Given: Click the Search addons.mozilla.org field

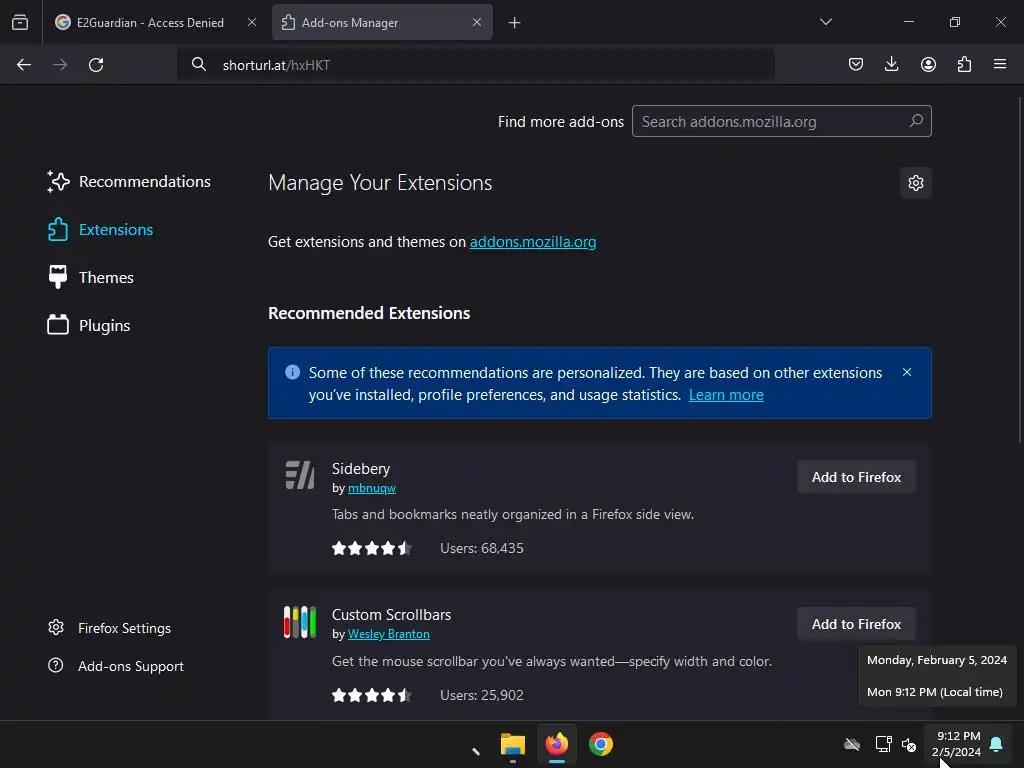Looking at the screenshot, I should pyautogui.click(x=781, y=121).
